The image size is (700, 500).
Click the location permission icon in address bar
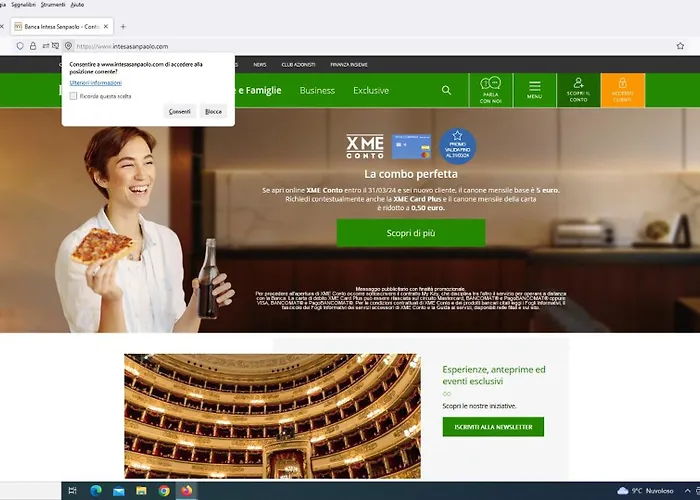68,46
